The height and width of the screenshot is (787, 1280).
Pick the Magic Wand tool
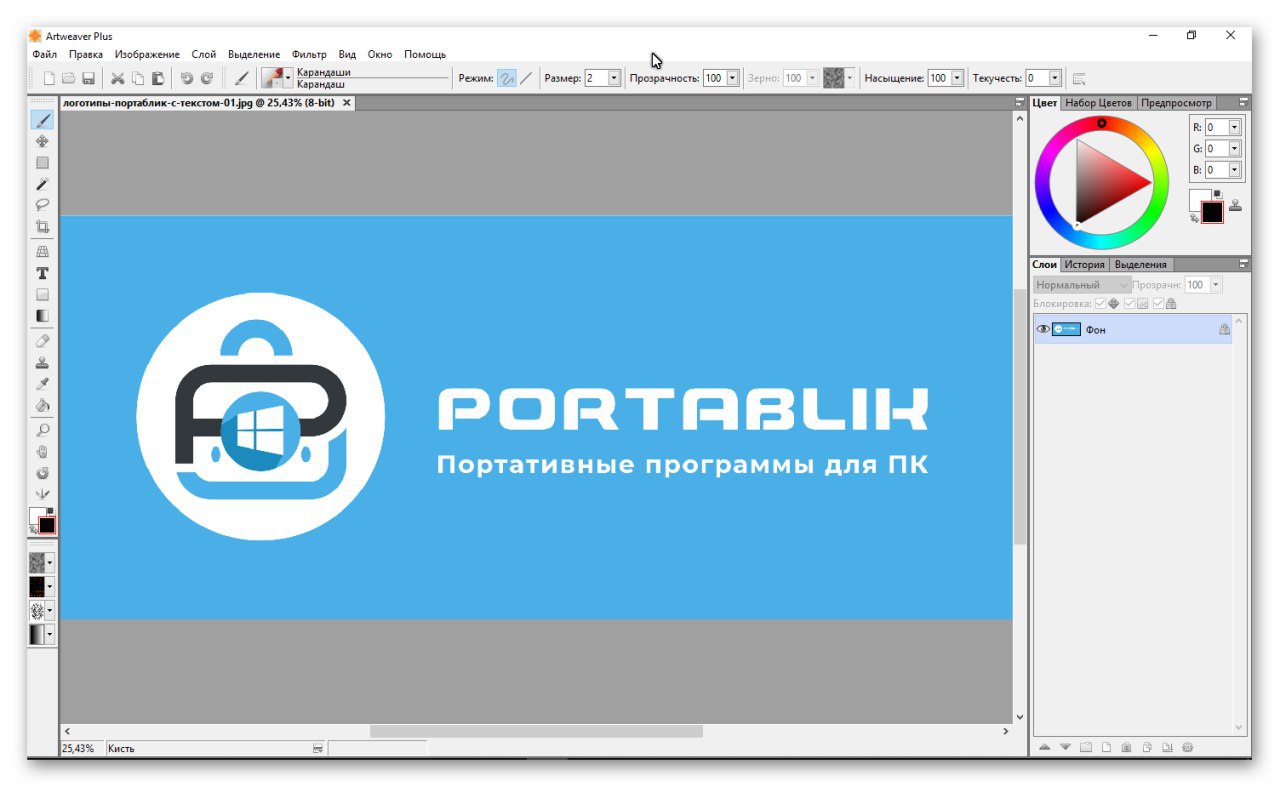click(42, 184)
